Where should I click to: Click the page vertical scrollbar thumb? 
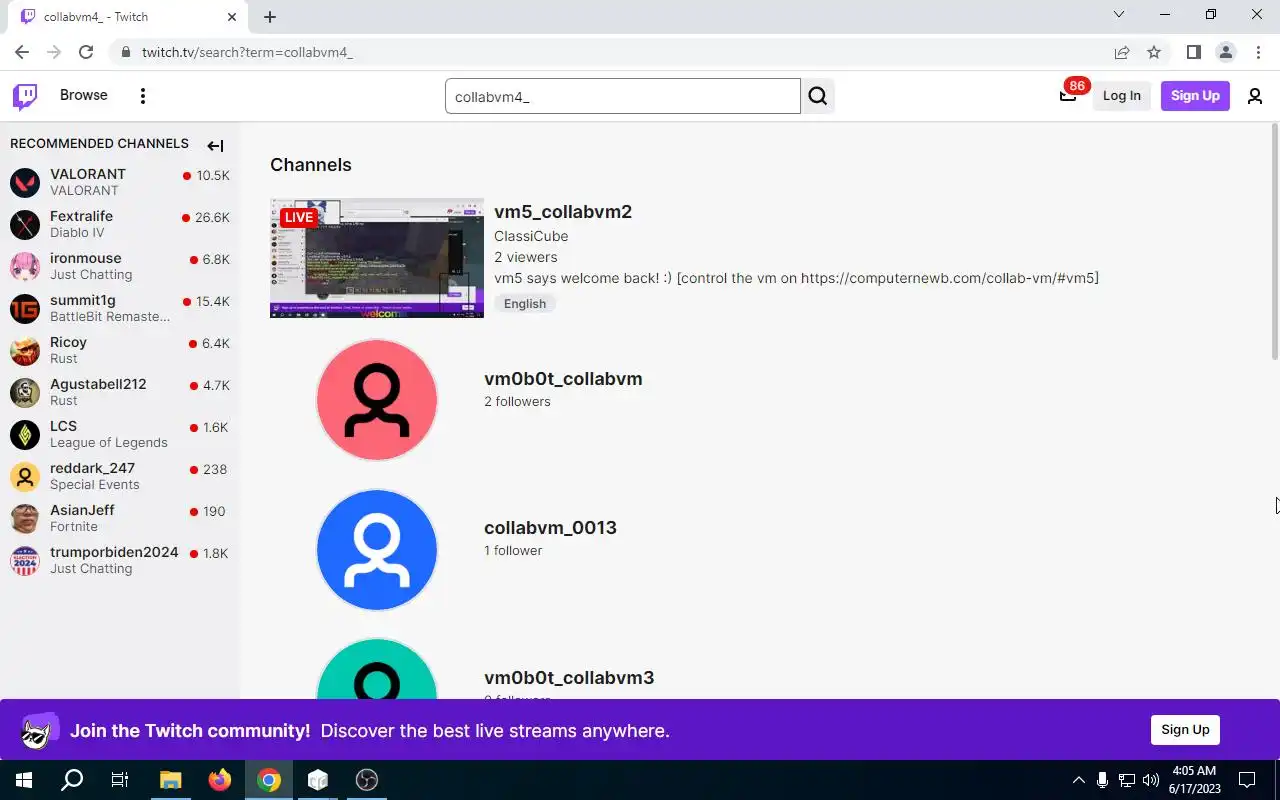pos(1274,241)
